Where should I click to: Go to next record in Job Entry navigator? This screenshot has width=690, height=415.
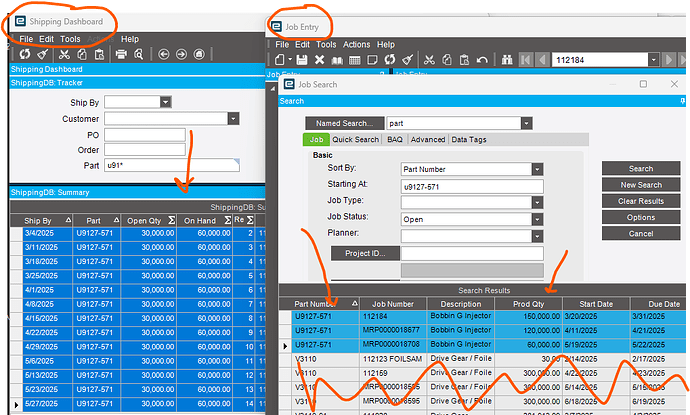[x=668, y=59]
